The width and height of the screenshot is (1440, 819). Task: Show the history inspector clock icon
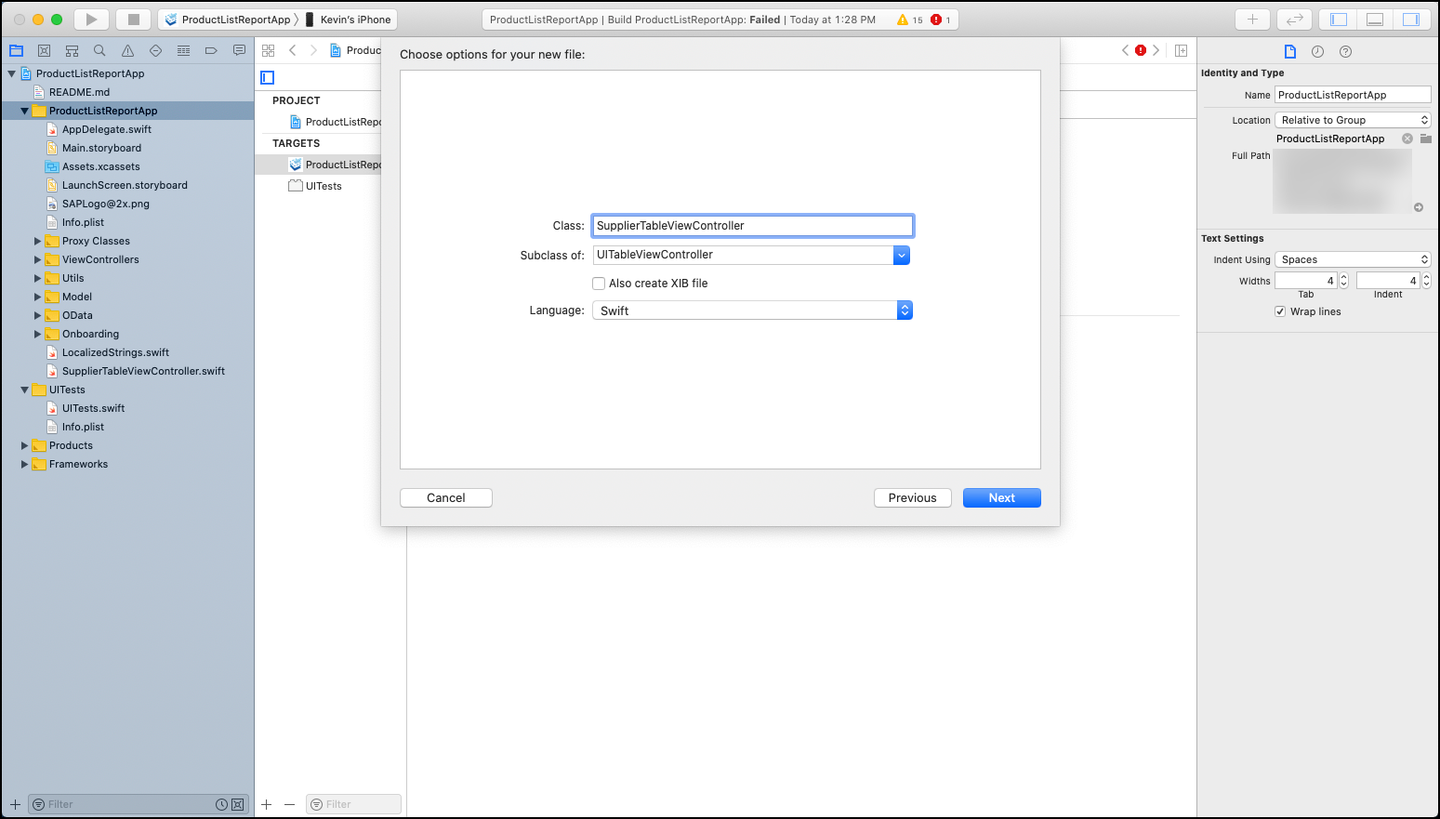1318,51
